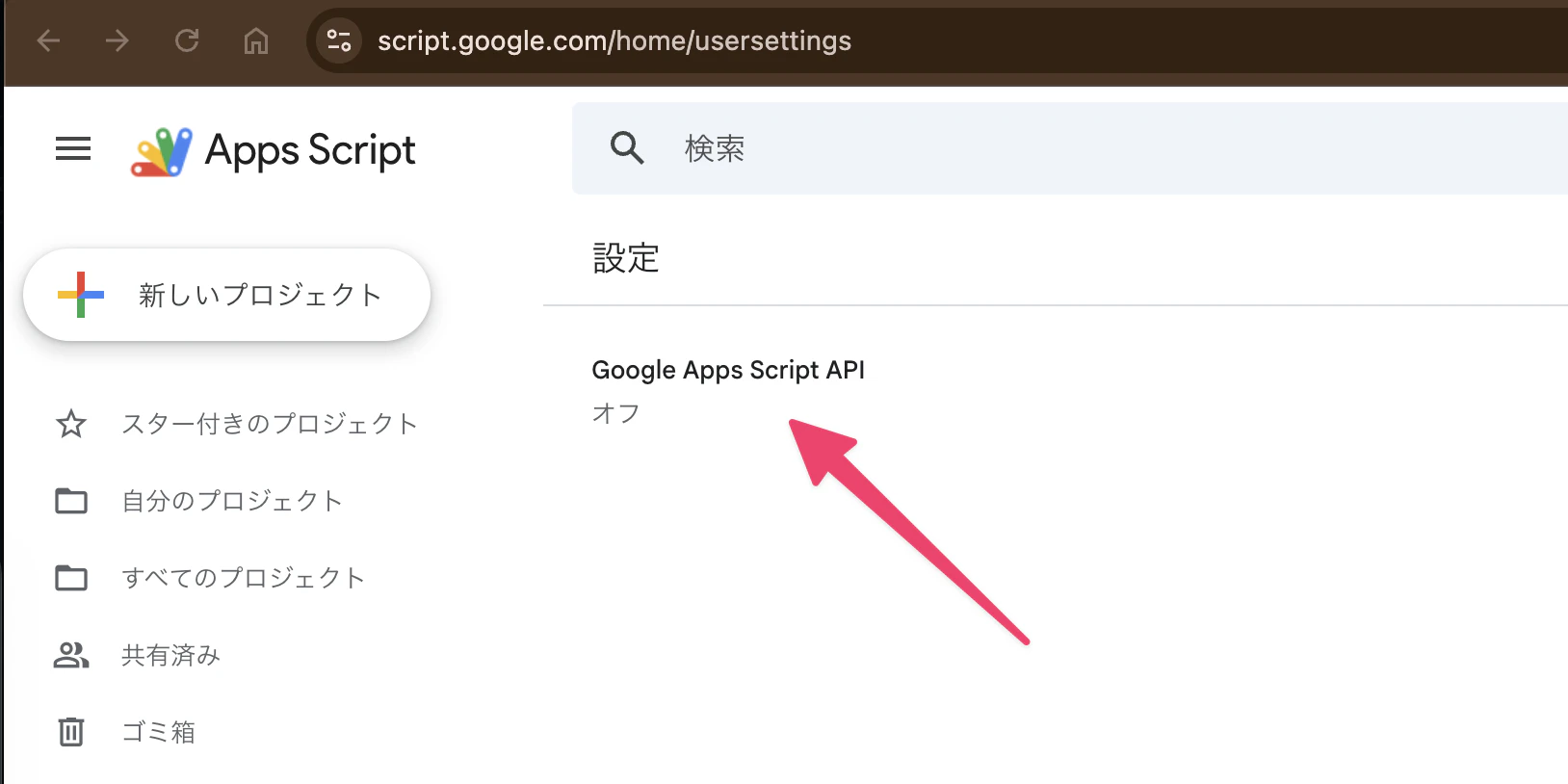The width and height of the screenshot is (1568, 784).
Task: Click the 設定 page heading
Action: click(x=626, y=258)
